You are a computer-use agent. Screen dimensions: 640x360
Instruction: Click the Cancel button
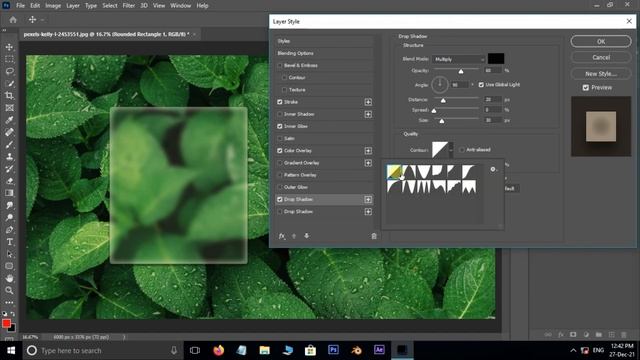[601, 57]
